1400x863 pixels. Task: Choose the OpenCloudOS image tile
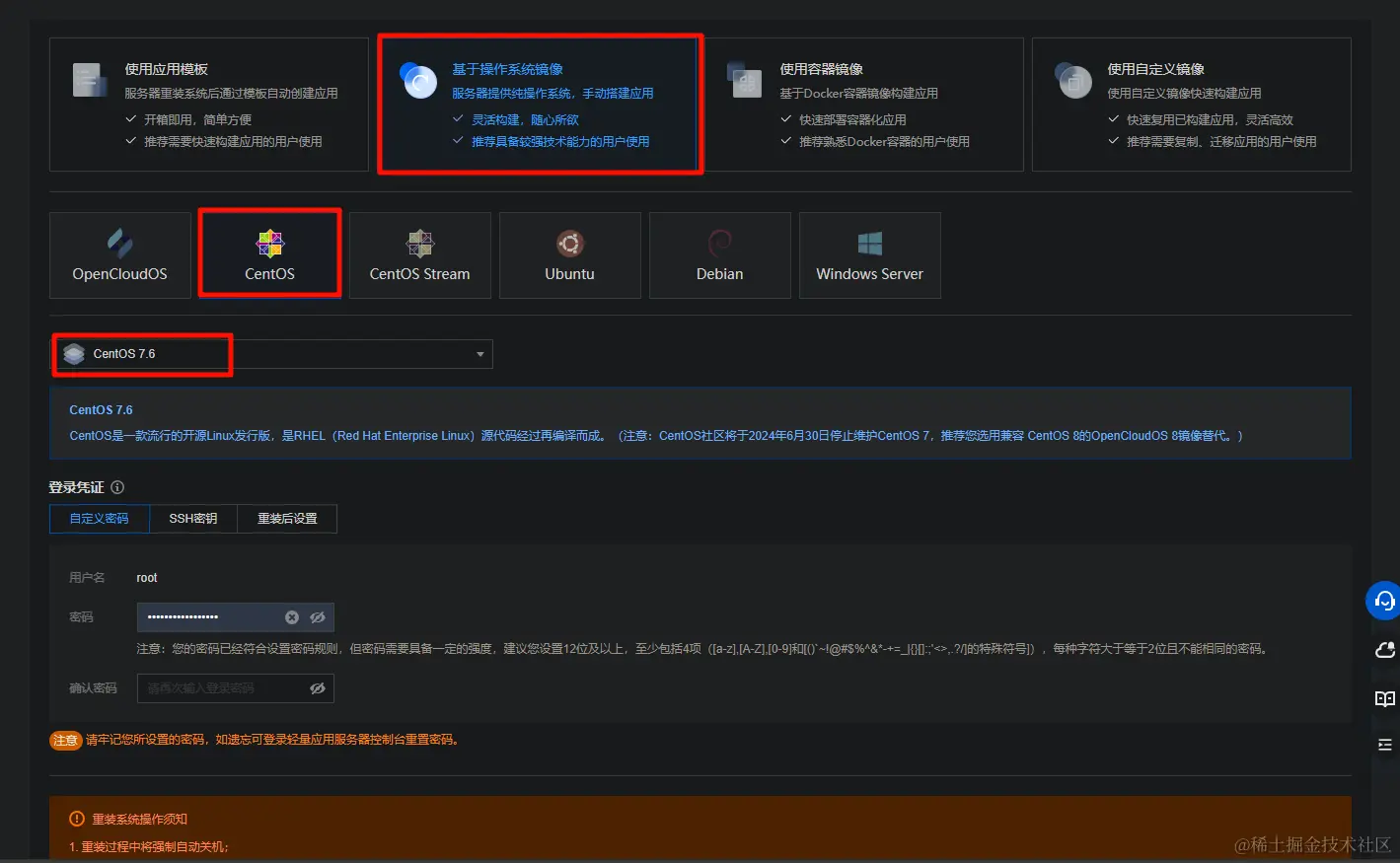coord(120,255)
